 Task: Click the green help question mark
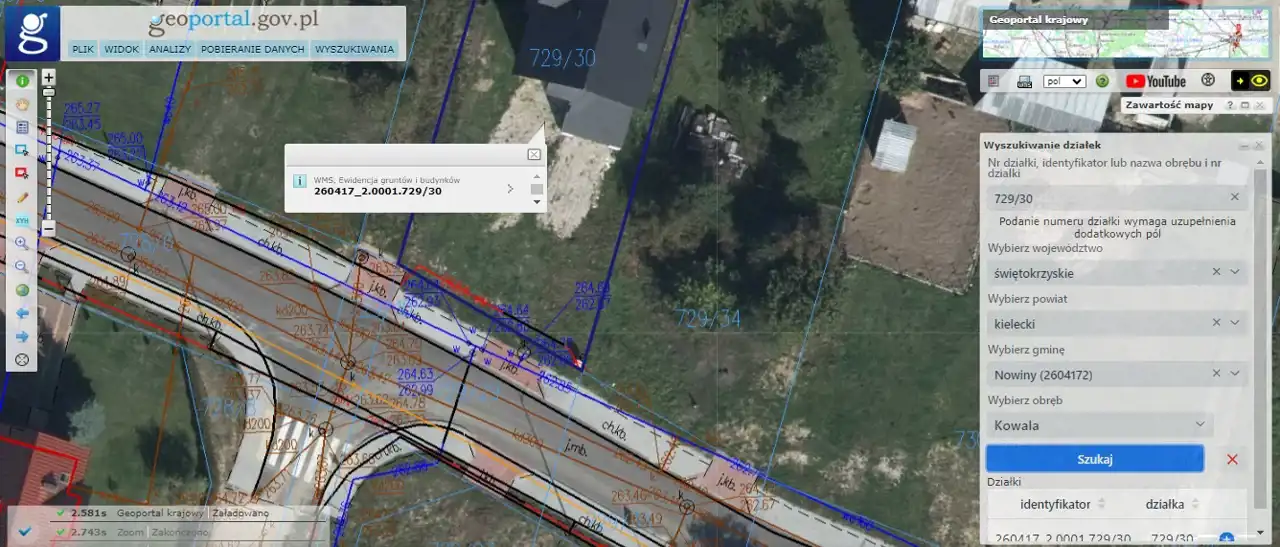(x=1102, y=81)
